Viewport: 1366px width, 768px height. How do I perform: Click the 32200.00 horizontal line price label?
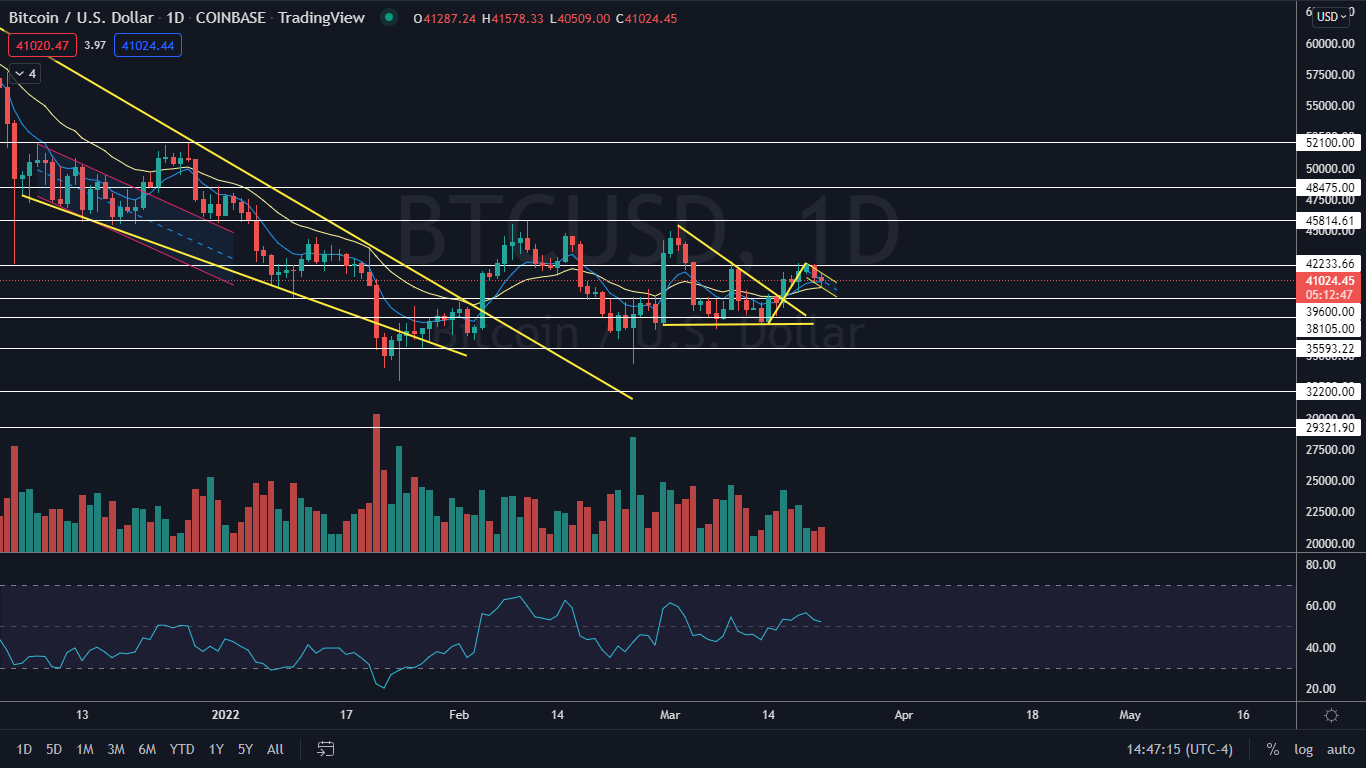tap(1330, 392)
